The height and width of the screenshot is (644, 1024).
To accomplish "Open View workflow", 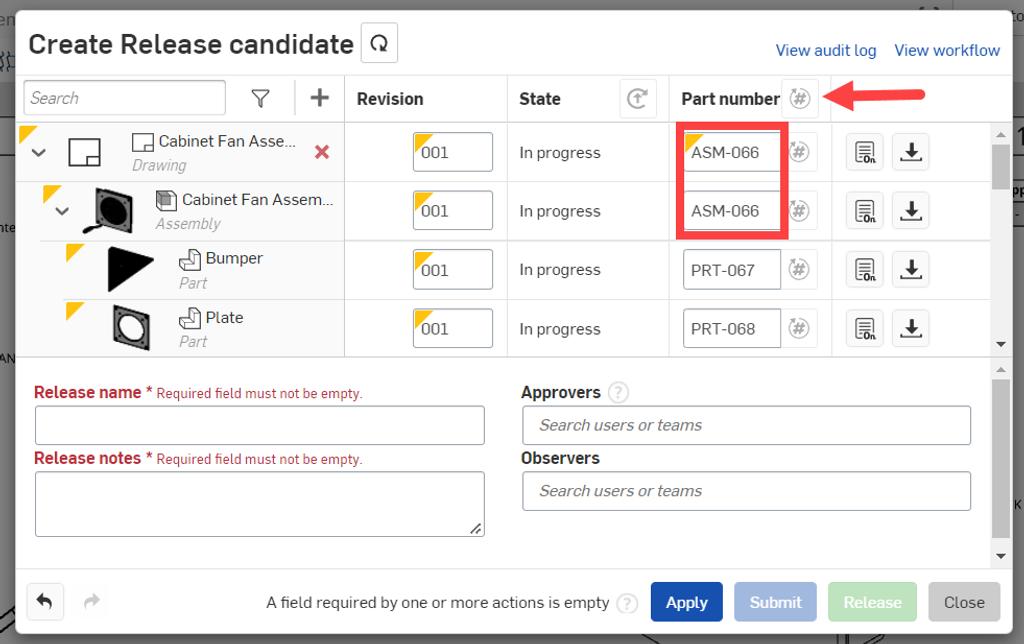I will pos(947,50).
